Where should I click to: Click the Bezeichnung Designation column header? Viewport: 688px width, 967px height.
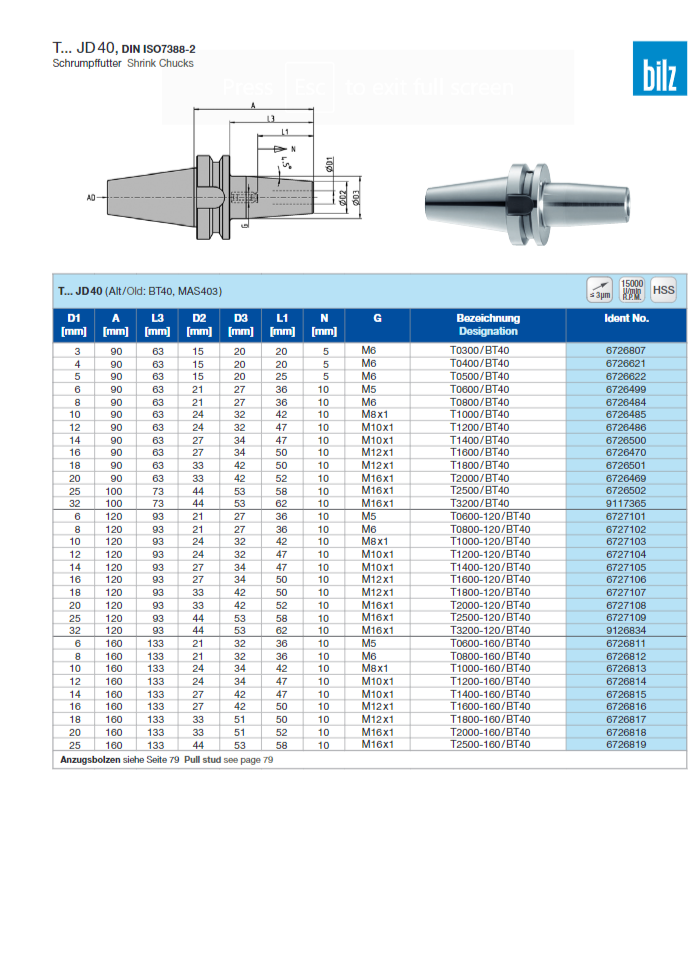pos(488,324)
